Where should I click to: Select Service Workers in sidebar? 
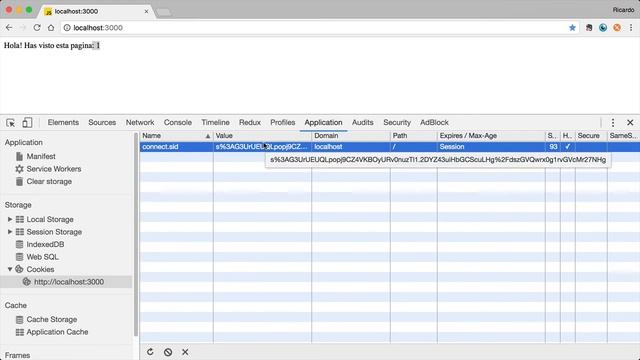54,169
